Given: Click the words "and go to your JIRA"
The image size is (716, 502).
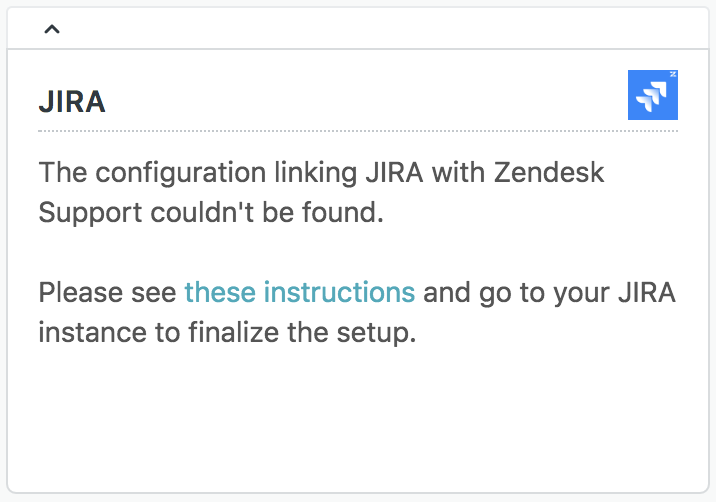Looking at the screenshot, I should point(549,292).
